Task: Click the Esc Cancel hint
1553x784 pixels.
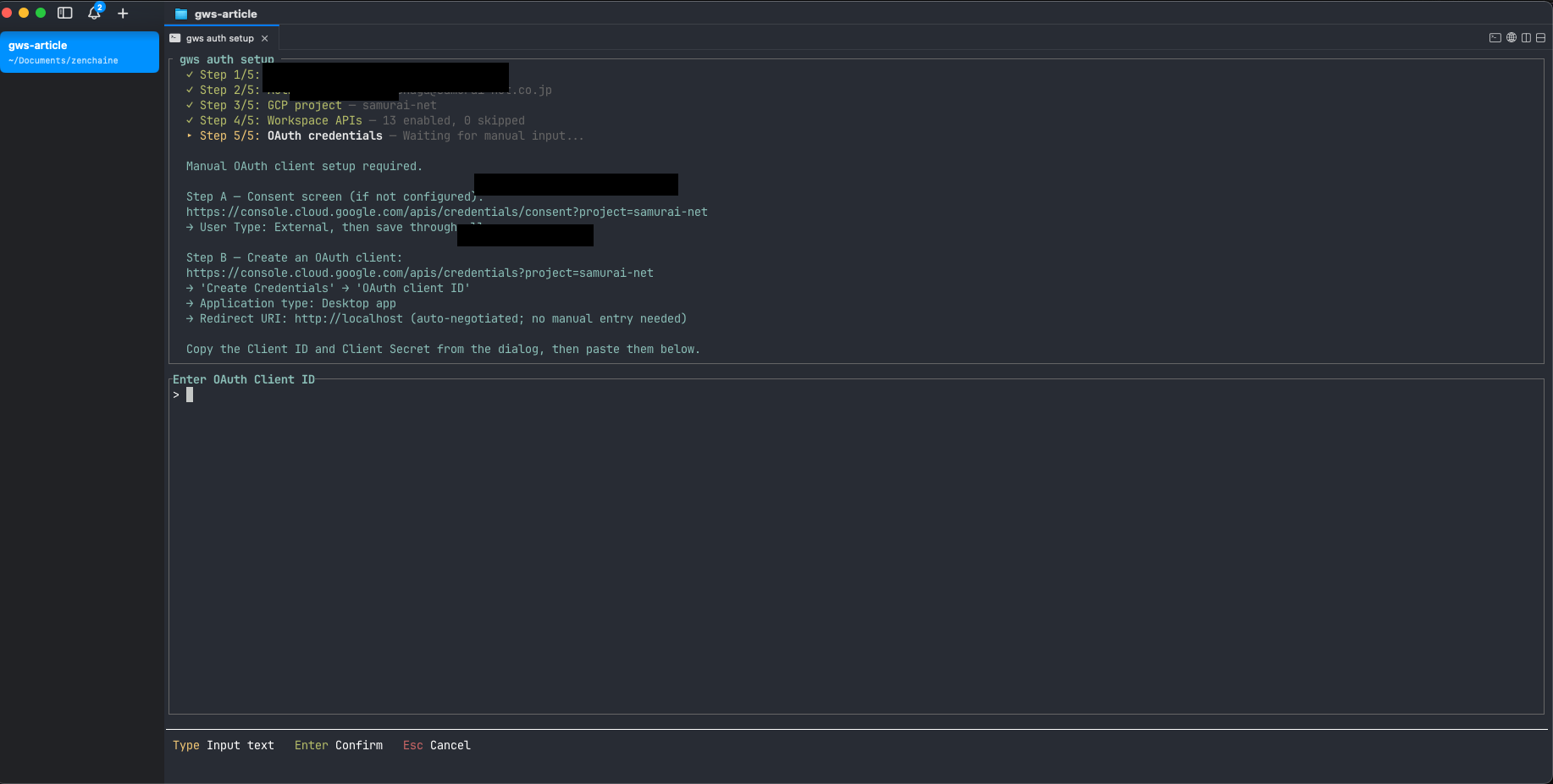Action: pos(436,745)
